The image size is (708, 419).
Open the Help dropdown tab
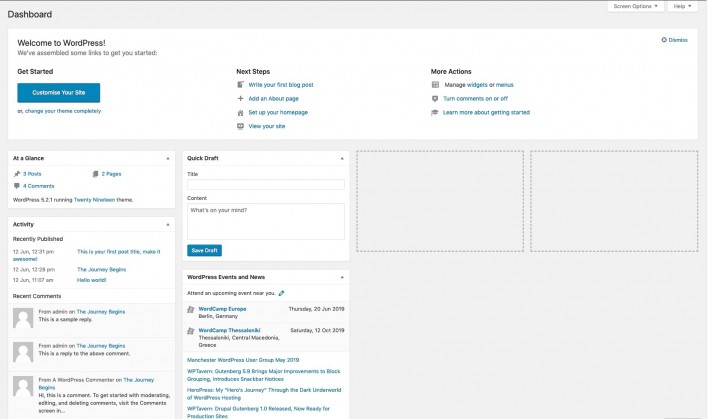(x=682, y=6)
